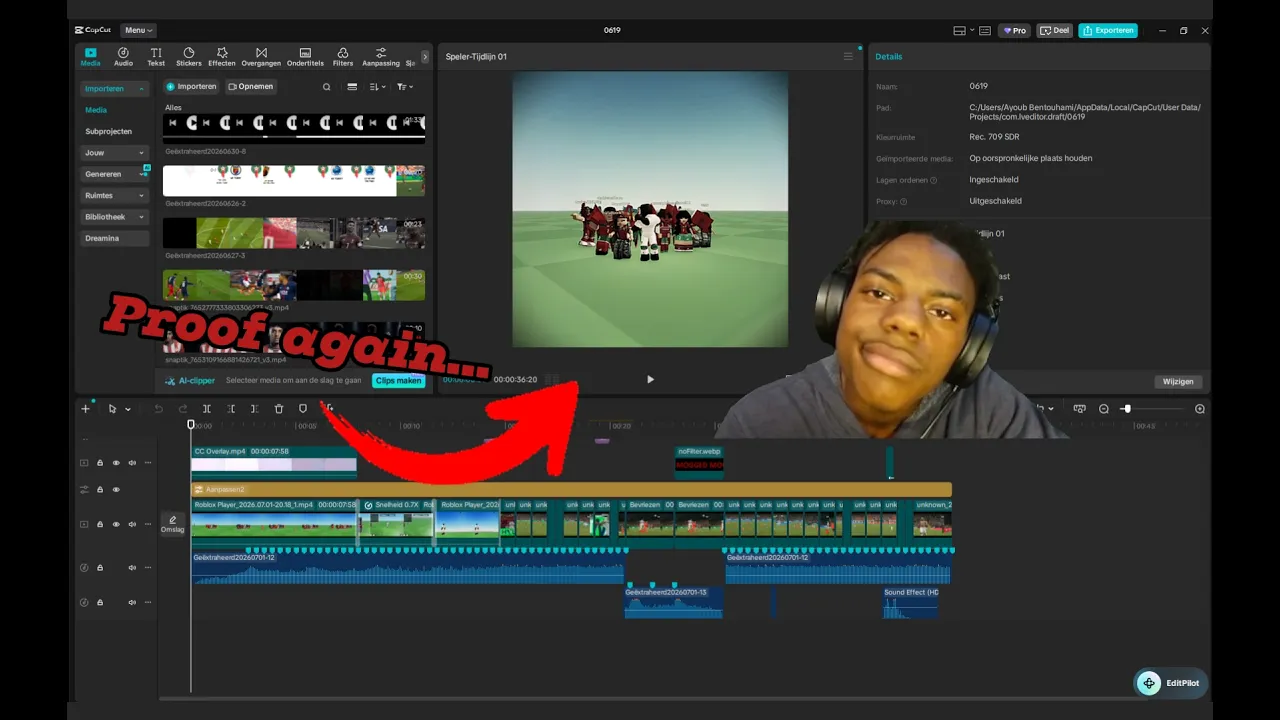Select the Geëxtraheerd20260626-2 media thumbnail
This screenshot has height=720, width=1280.
294,181
